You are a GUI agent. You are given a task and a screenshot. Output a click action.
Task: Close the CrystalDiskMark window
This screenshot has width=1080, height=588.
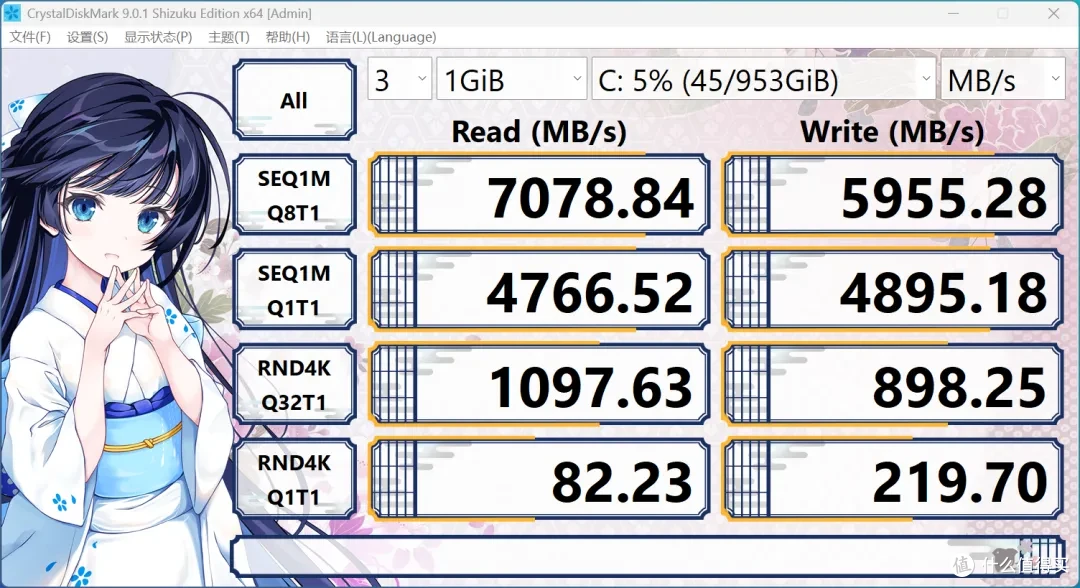(x=1053, y=14)
